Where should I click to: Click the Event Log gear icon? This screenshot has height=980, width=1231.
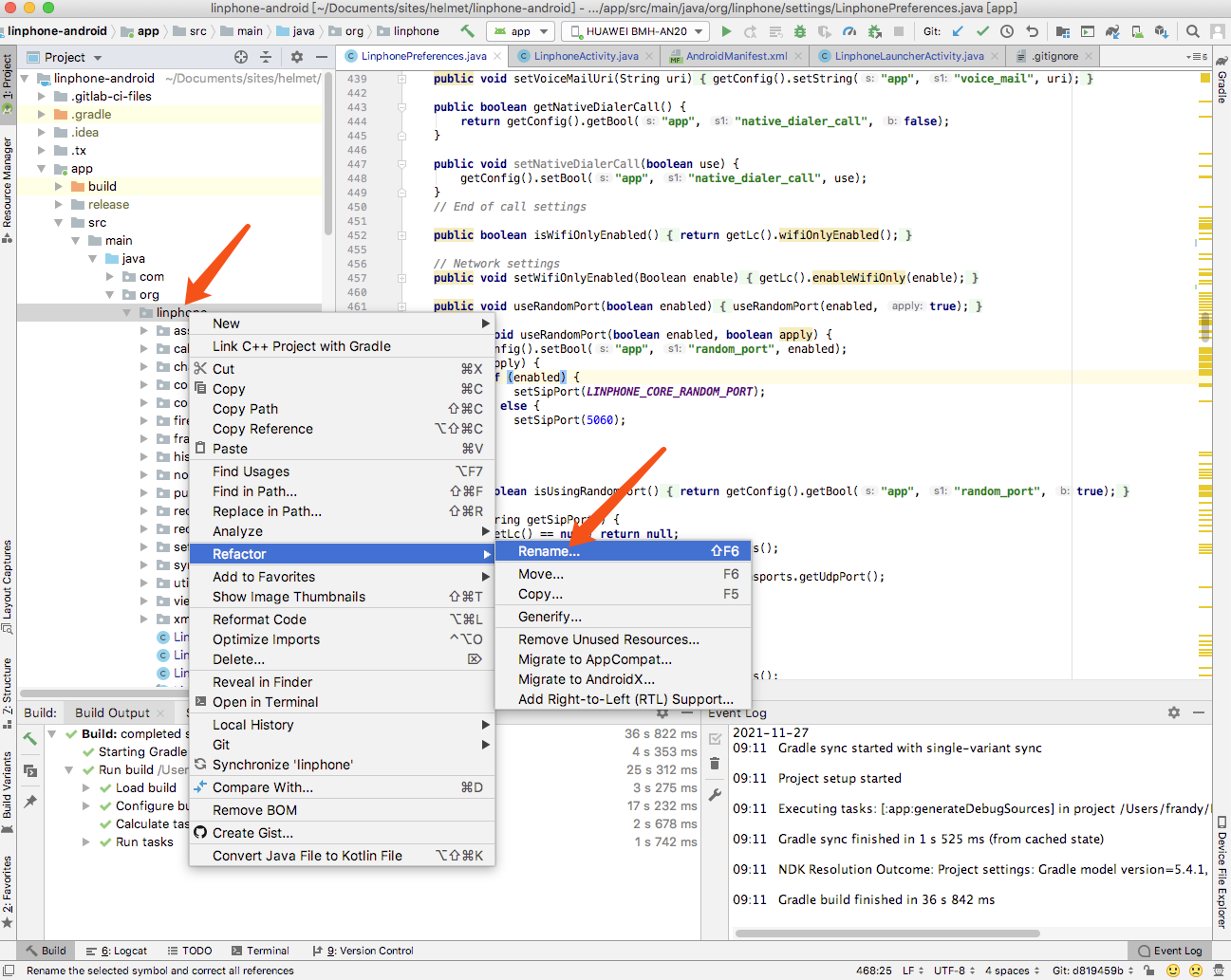point(1174,712)
